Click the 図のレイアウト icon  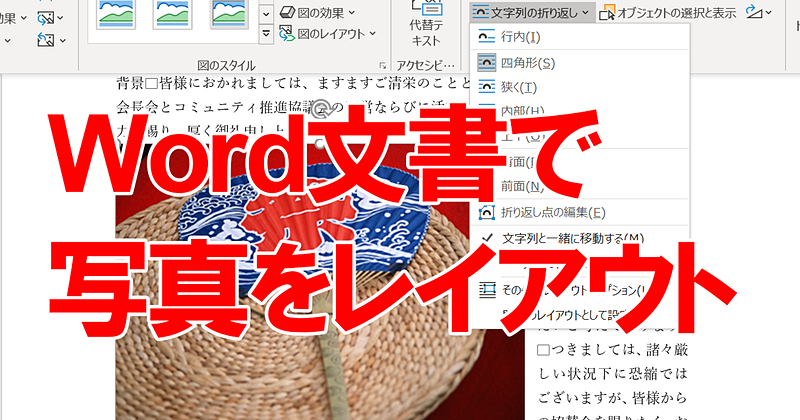(x=287, y=34)
